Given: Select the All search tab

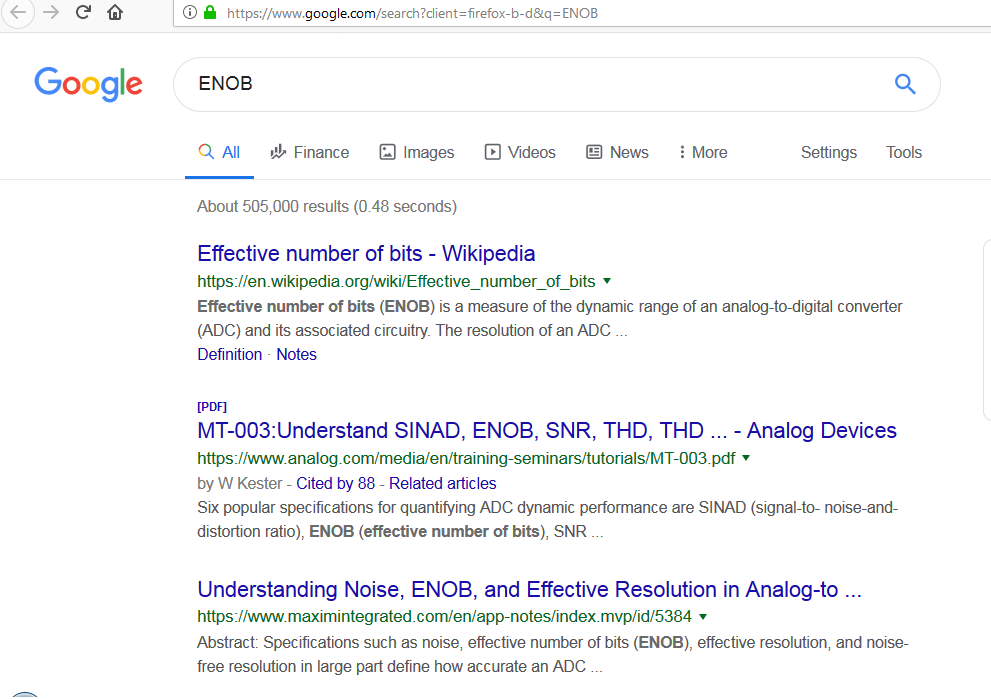Looking at the screenshot, I should coord(219,152).
